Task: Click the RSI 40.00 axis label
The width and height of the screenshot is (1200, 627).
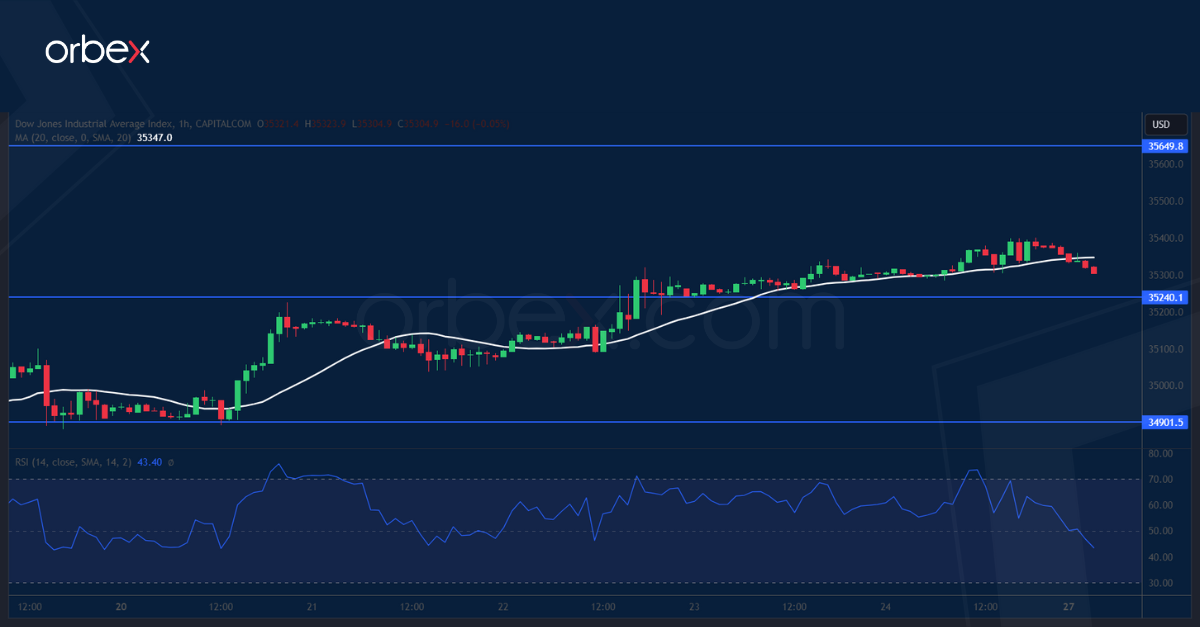Action: [x=1160, y=558]
